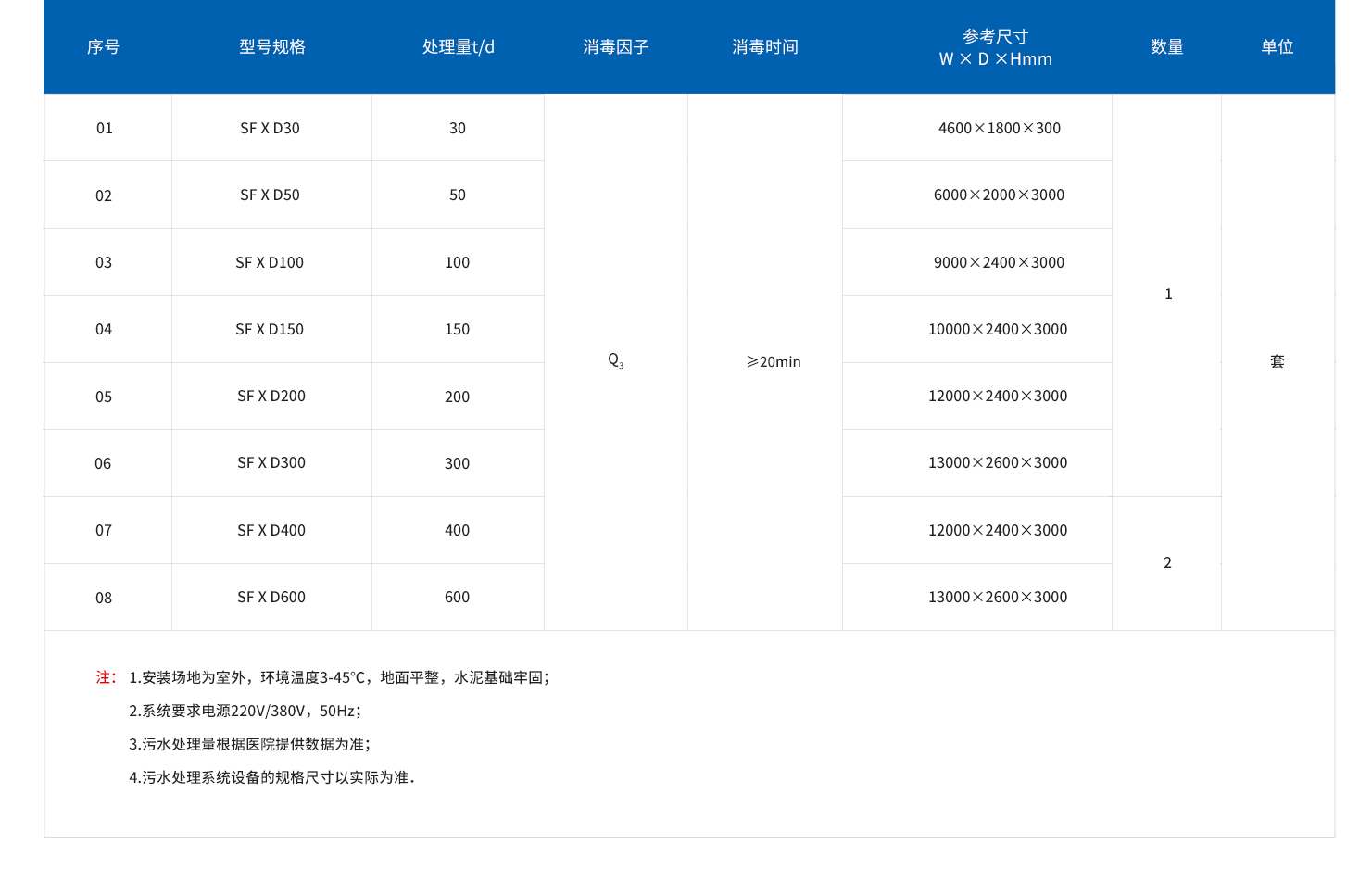Click the ≥20min disinfection time cell
The height and width of the screenshot is (870, 1372).
[774, 362]
